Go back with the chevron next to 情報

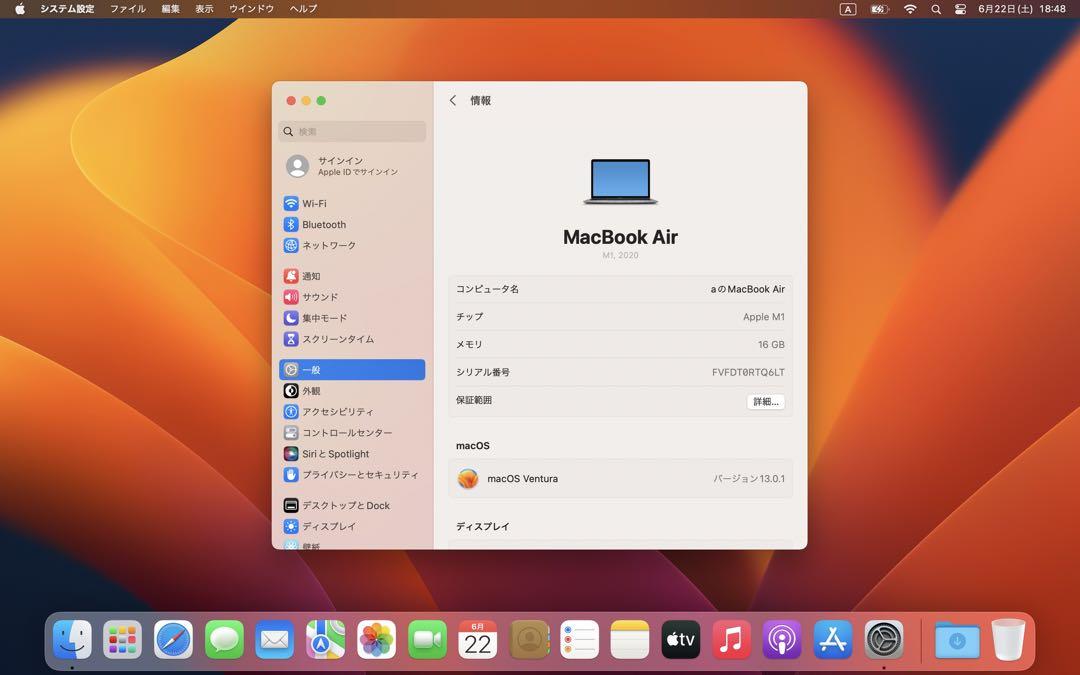[x=453, y=101]
